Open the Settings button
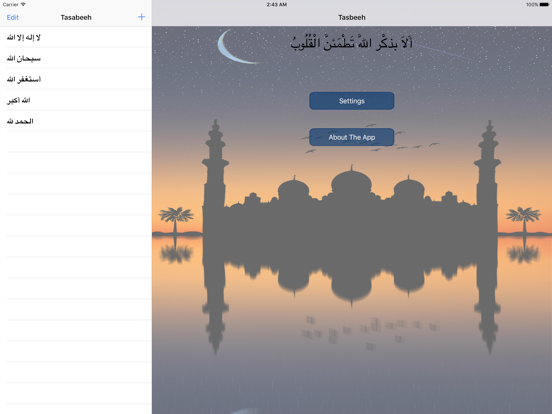This screenshot has width=552, height=414. point(352,101)
